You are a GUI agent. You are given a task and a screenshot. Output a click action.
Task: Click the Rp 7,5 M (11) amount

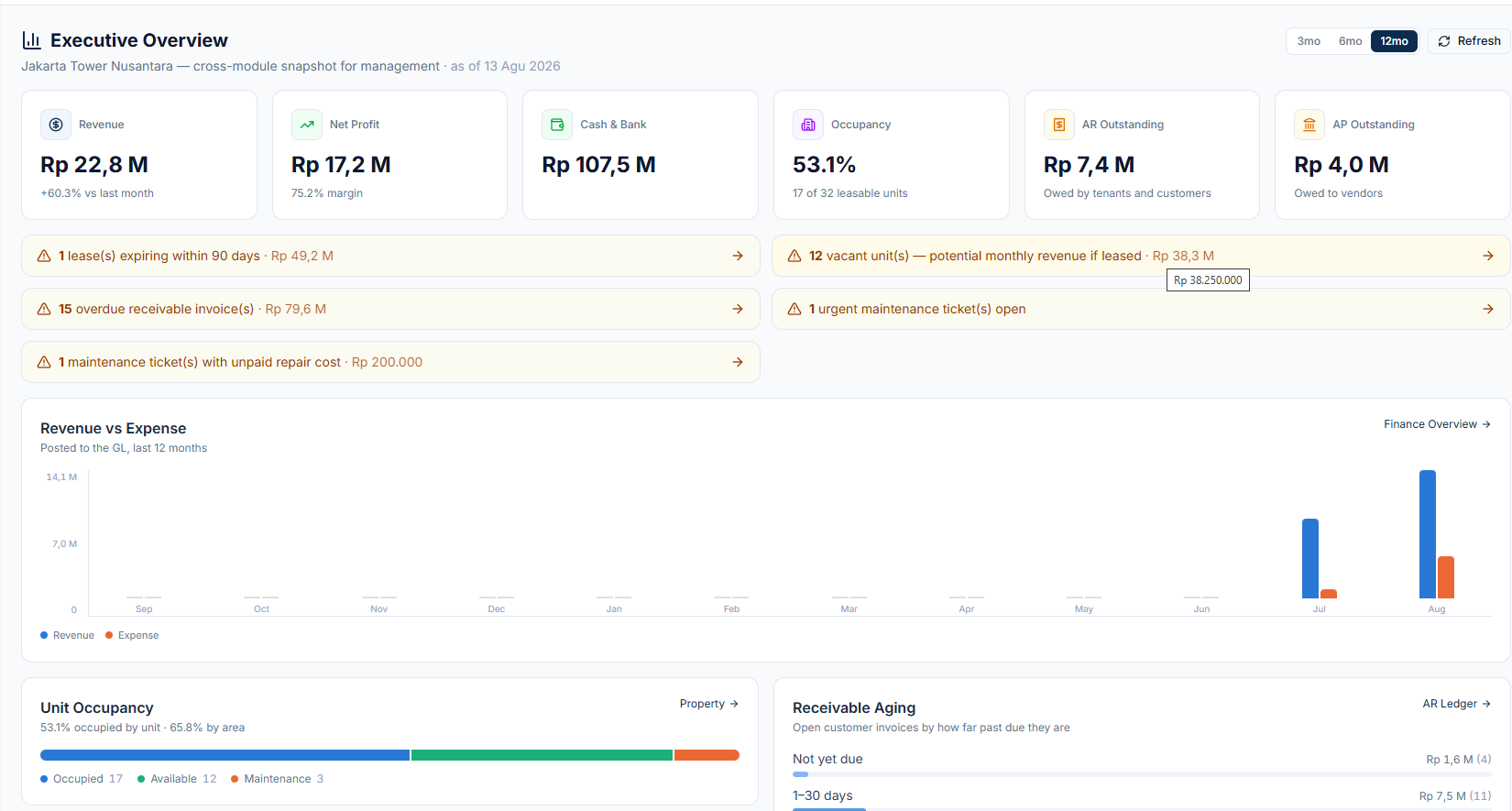[x=1455, y=795]
